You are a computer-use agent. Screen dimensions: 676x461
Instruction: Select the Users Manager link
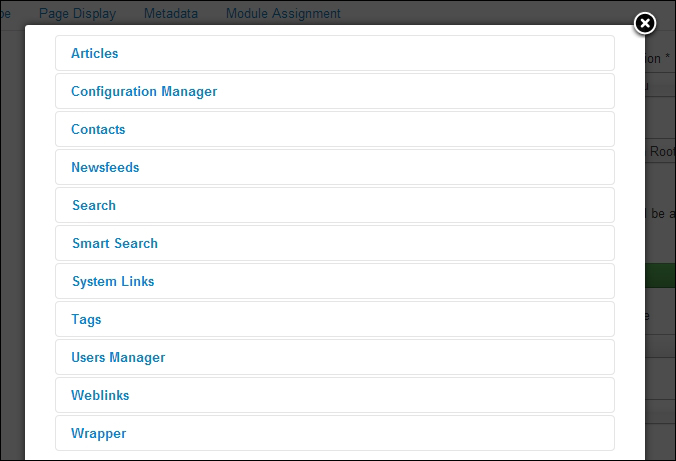click(118, 357)
